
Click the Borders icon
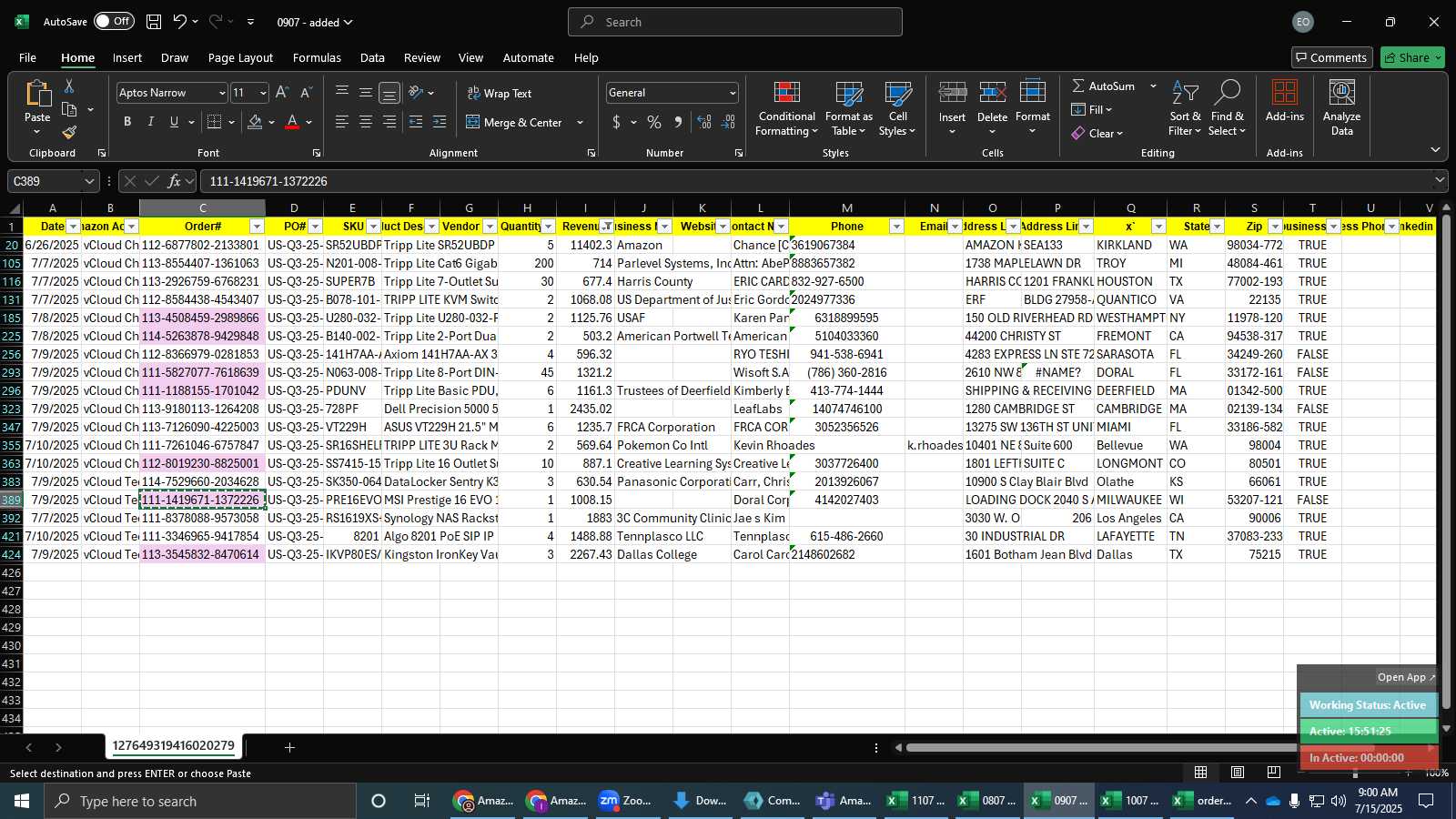pos(215,122)
